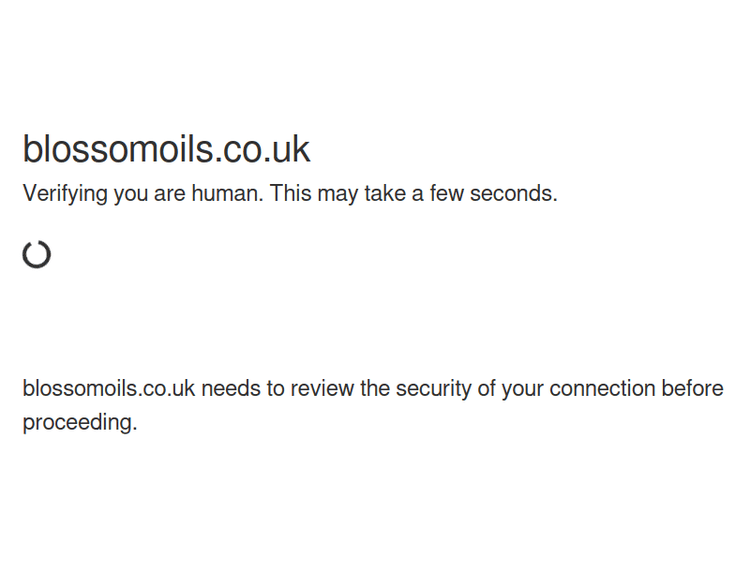
Task: Click the word "connection" in the paragraph
Action: 602,388
